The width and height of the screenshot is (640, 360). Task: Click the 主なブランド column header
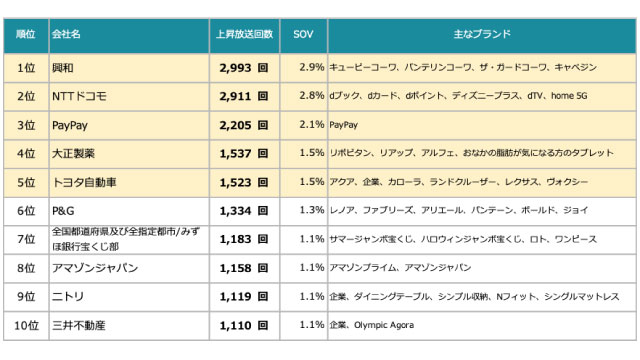coord(482,35)
